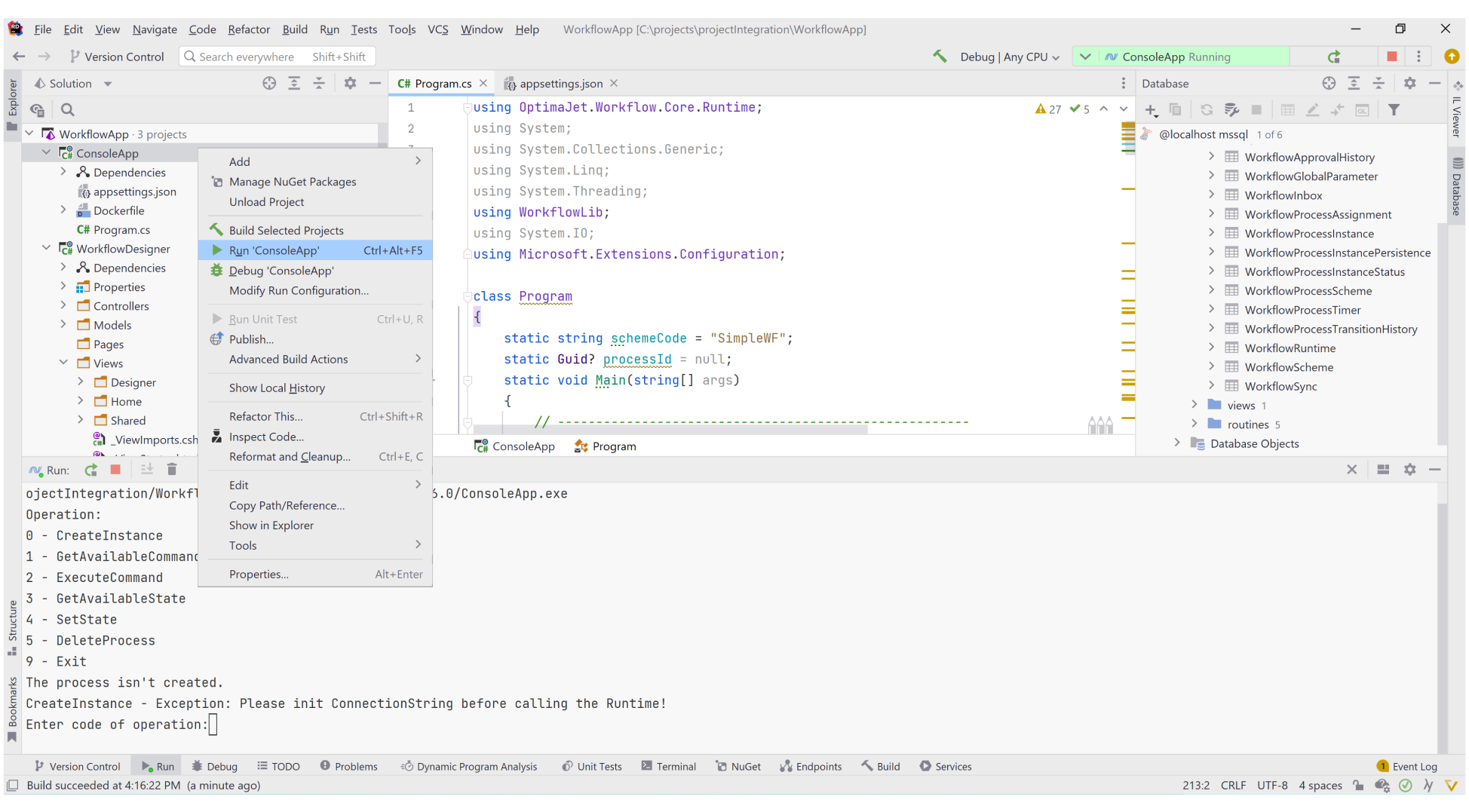Hide the Solution panel with the minus icon

tap(375, 84)
